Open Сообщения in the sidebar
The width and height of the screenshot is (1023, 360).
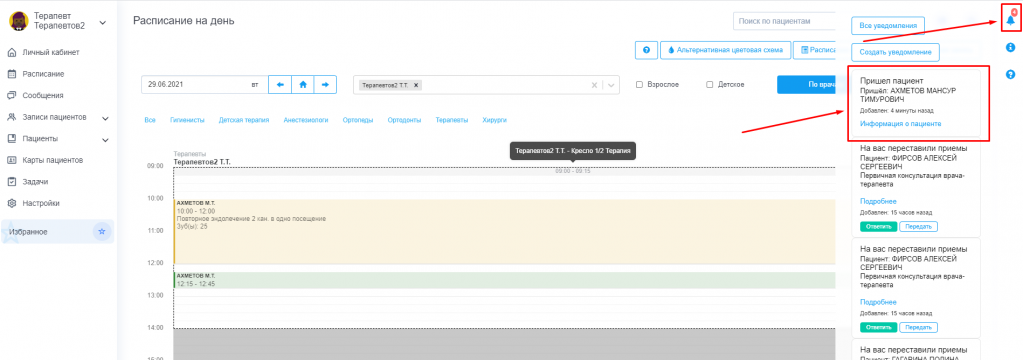(x=43, y=95)
